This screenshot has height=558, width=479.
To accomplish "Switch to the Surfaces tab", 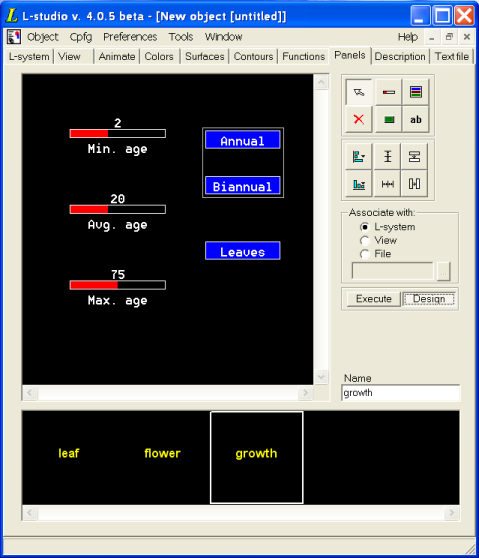I will (205, 57).
